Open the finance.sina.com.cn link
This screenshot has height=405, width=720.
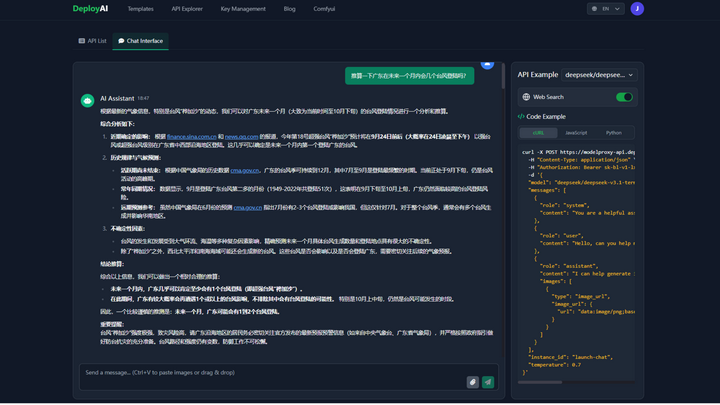(191, 137)
